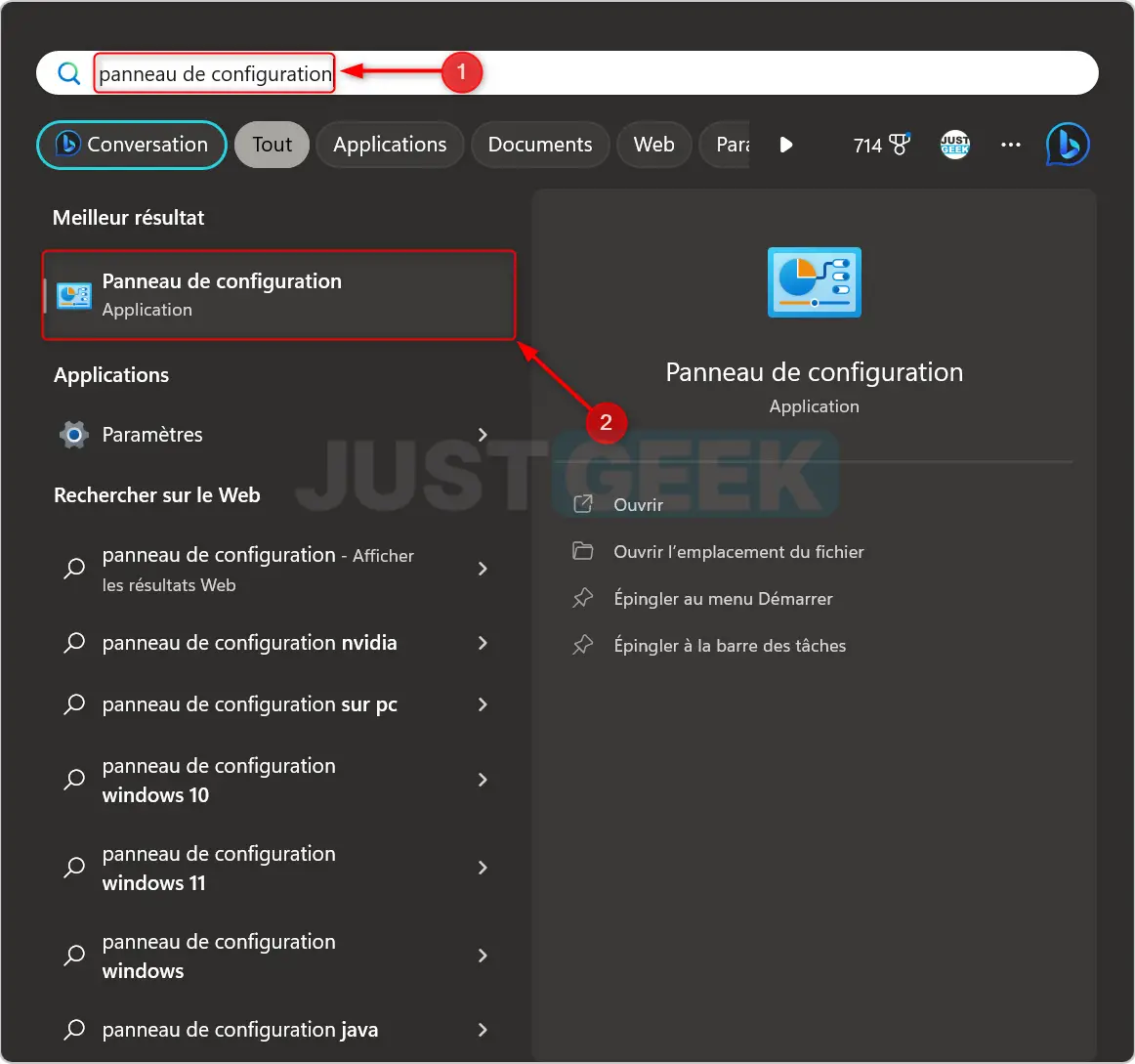This screenshot has width=1135, height=1064.
Task: Switch to the Documents filter tab
Action: 540,145
